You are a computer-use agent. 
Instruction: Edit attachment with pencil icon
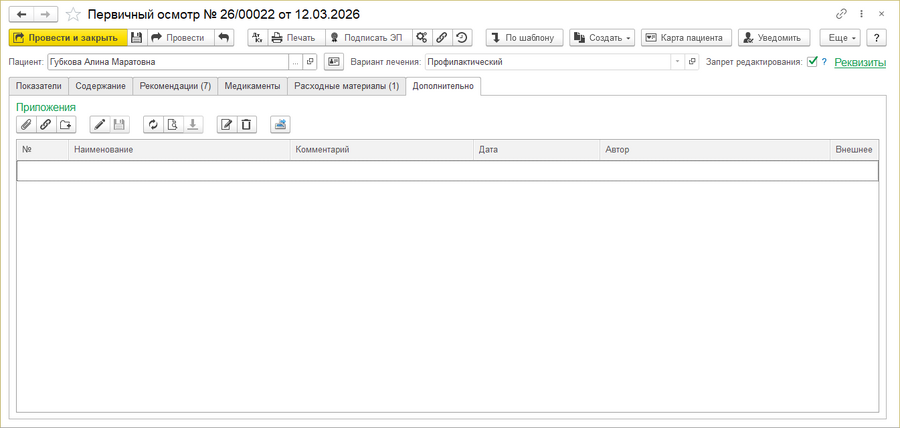[x=100, y=124]
